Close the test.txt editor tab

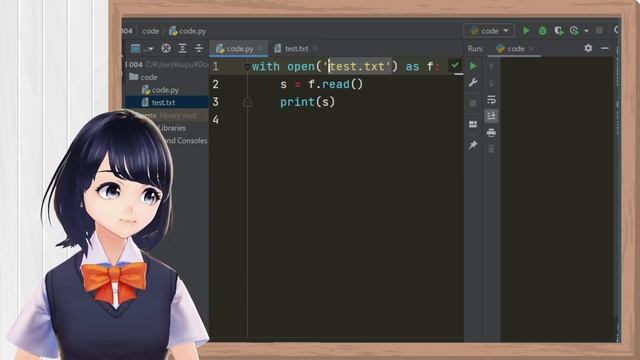point(315,49)
